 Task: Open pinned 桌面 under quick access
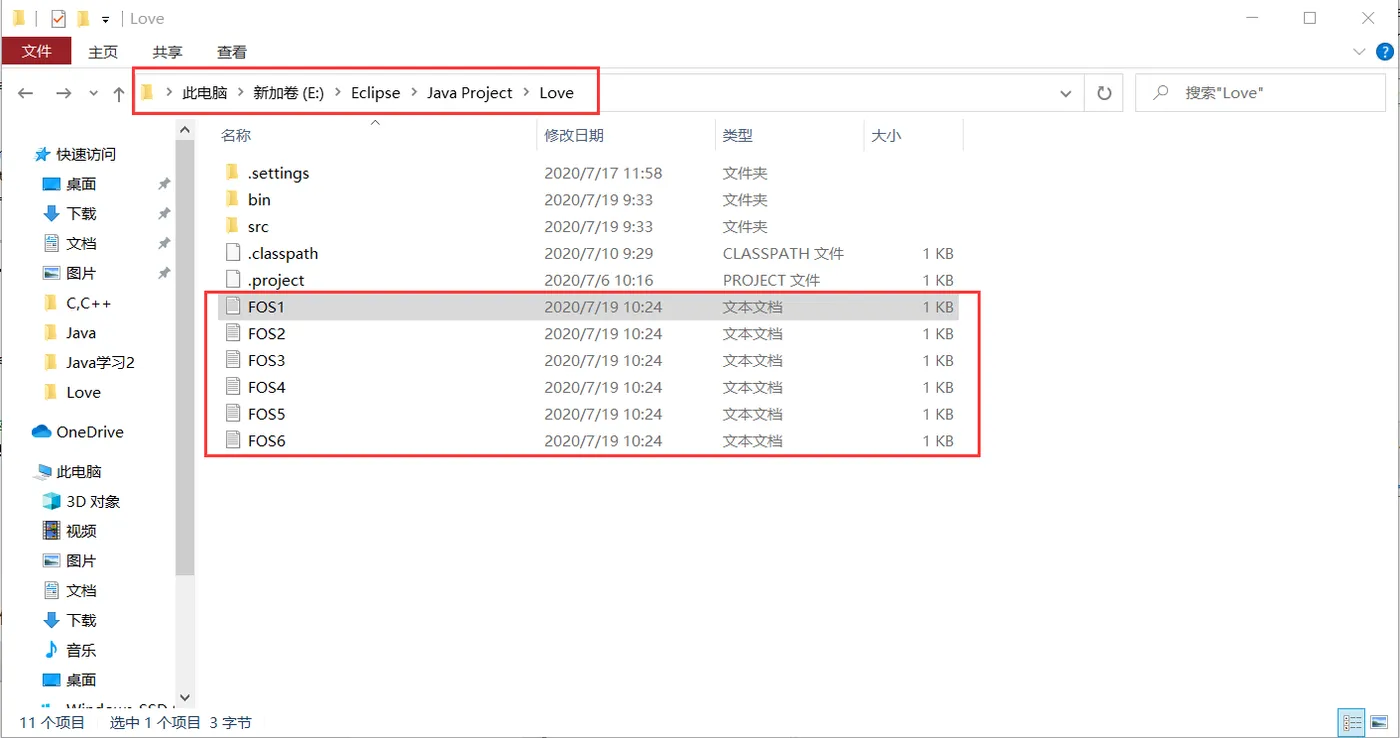coord(81,184)
